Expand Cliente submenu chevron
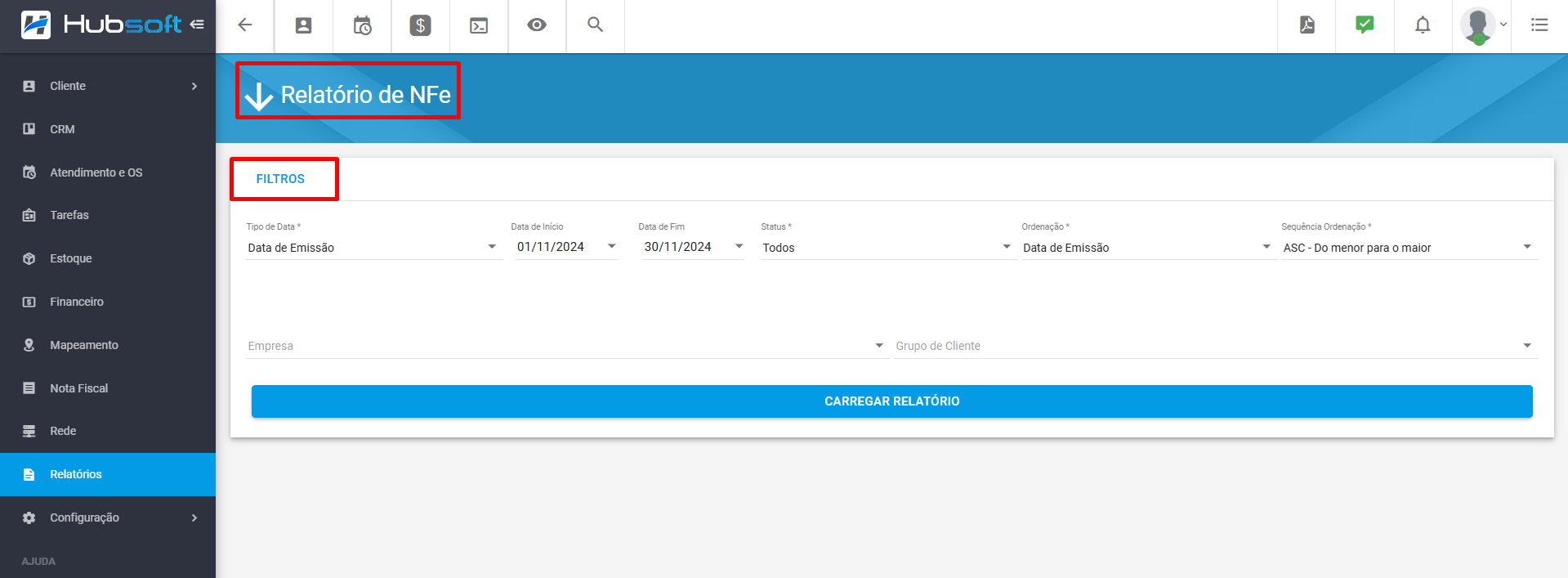1568x578 pixels. tap(194, 86)
